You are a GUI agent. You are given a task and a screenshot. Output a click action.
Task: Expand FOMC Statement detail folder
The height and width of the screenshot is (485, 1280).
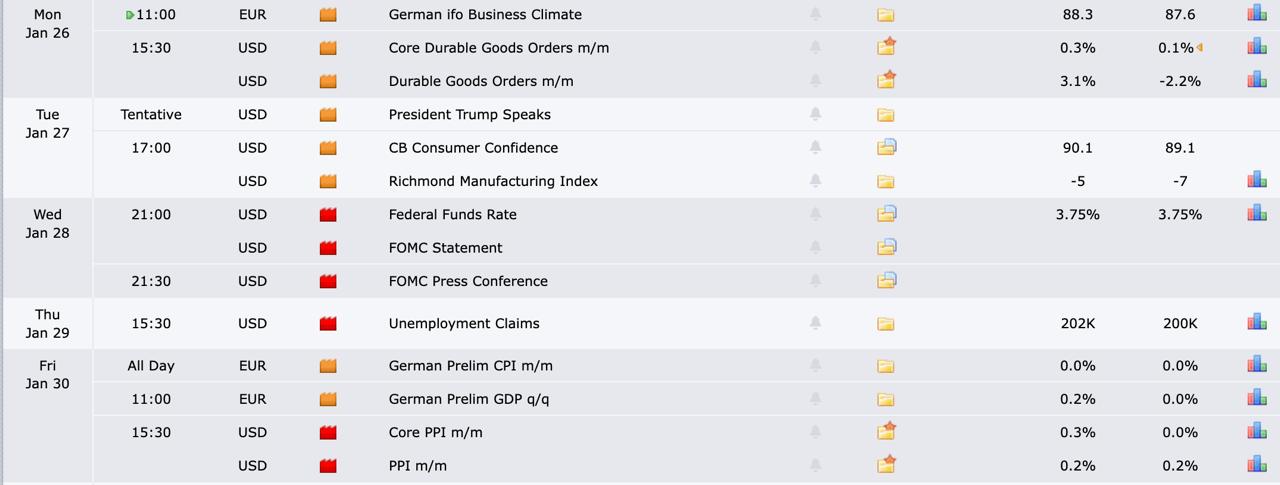point(886,247)
